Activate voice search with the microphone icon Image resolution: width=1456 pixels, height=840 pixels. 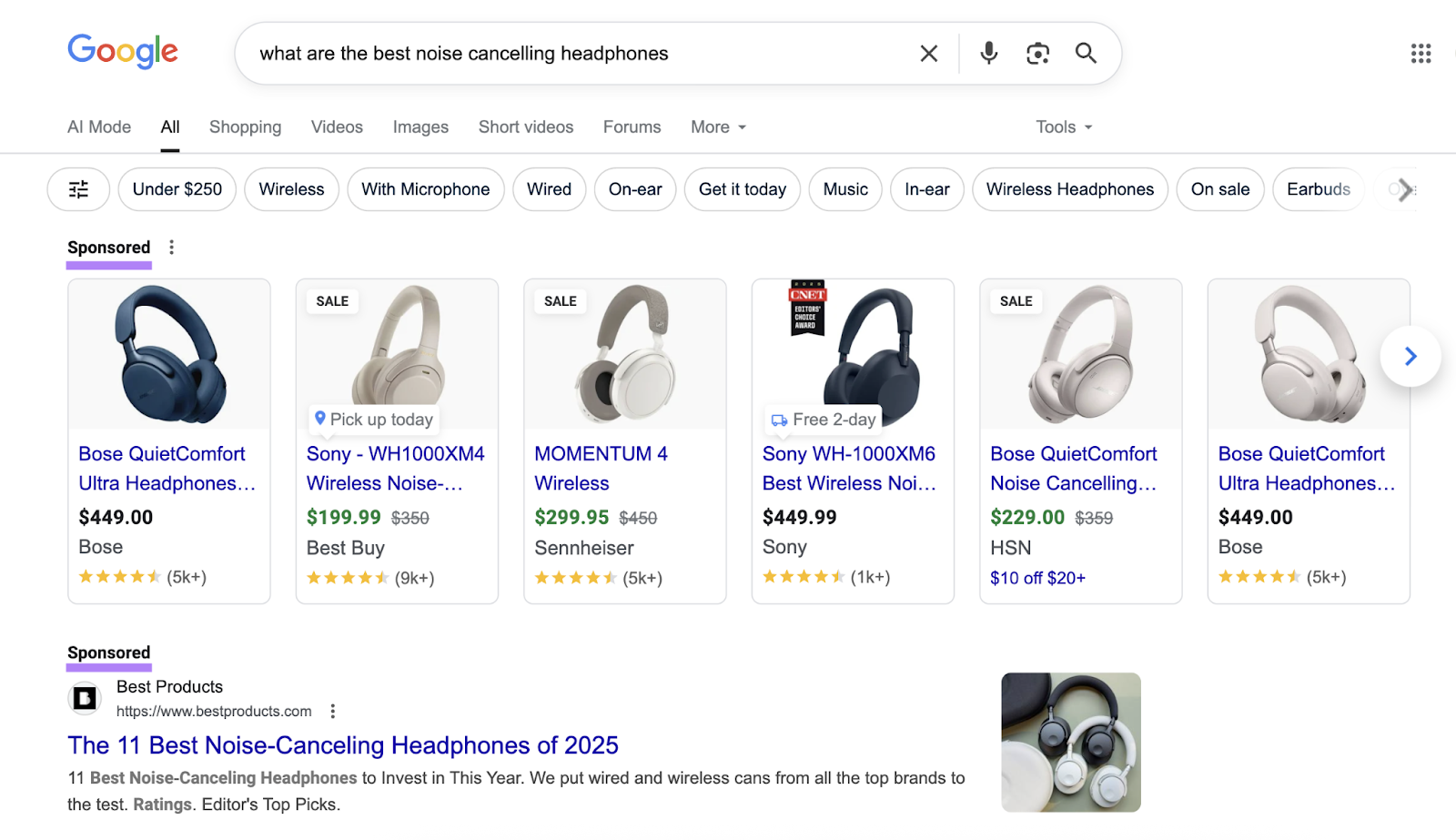click(x=988, y=53)
